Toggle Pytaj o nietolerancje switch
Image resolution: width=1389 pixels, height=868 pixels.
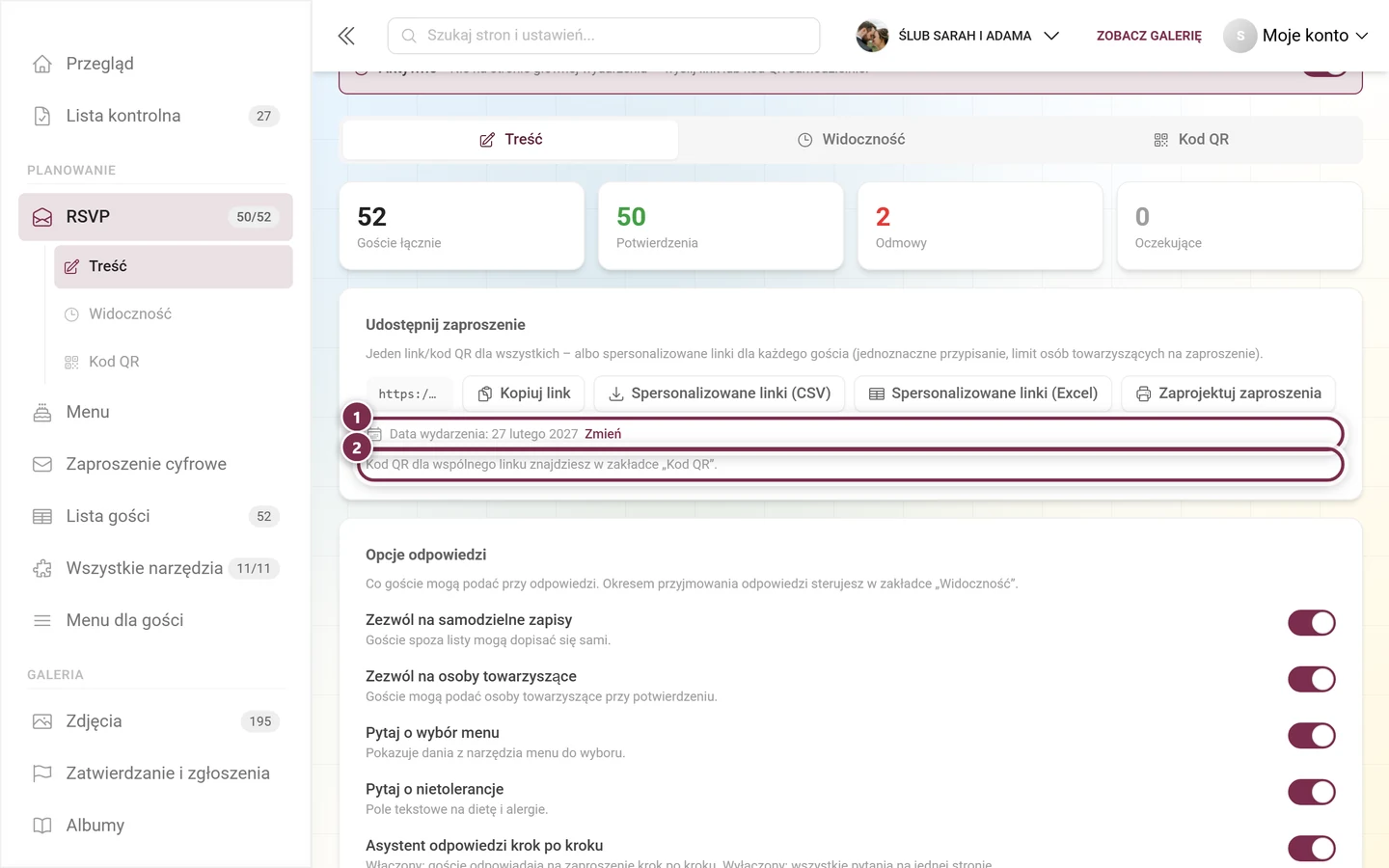click(x=1312, y=792)
